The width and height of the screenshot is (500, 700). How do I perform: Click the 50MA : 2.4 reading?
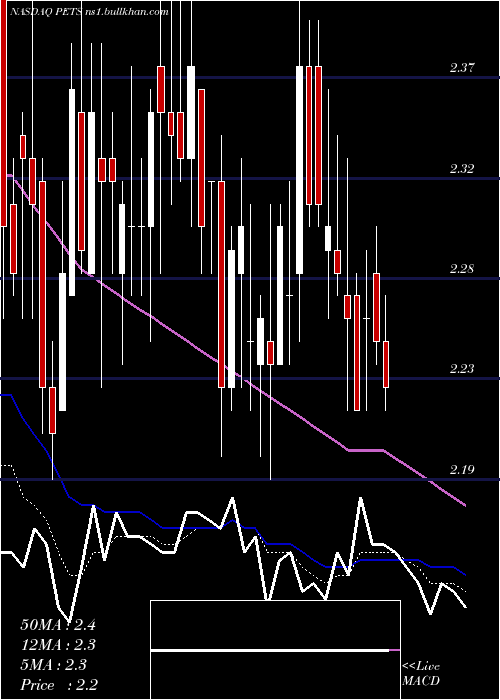[x=58, y=625]
